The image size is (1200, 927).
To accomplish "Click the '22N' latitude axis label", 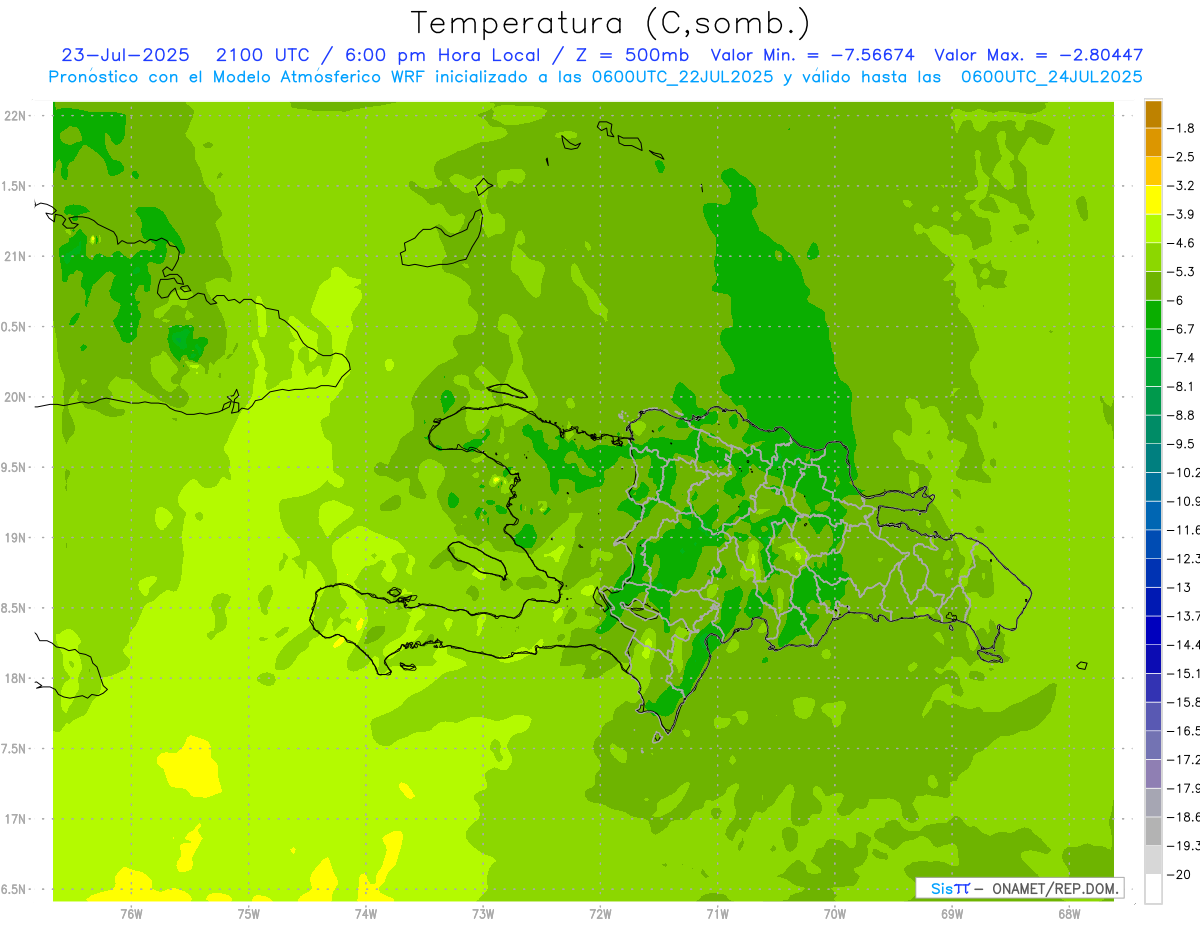I will point(17,116).
